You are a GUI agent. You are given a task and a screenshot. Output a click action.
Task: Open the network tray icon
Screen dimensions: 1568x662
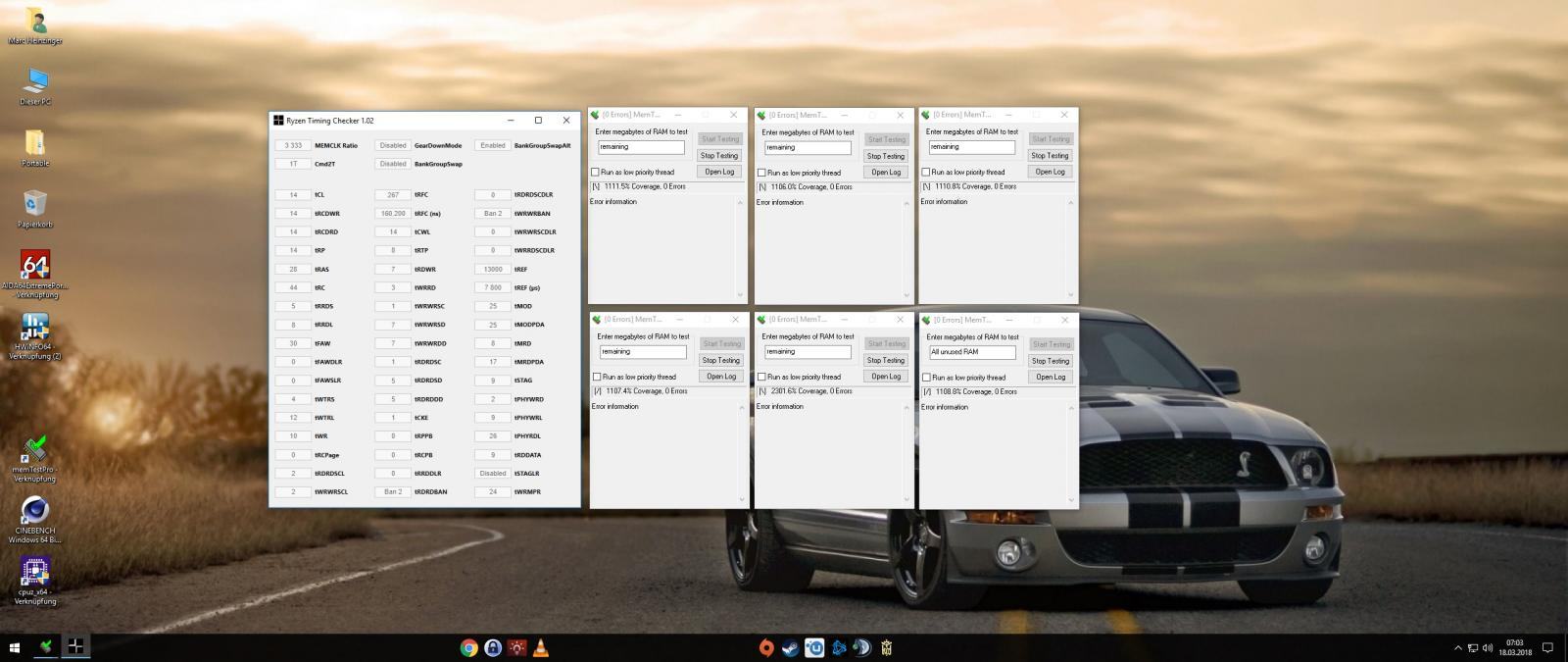[1473, 647]
